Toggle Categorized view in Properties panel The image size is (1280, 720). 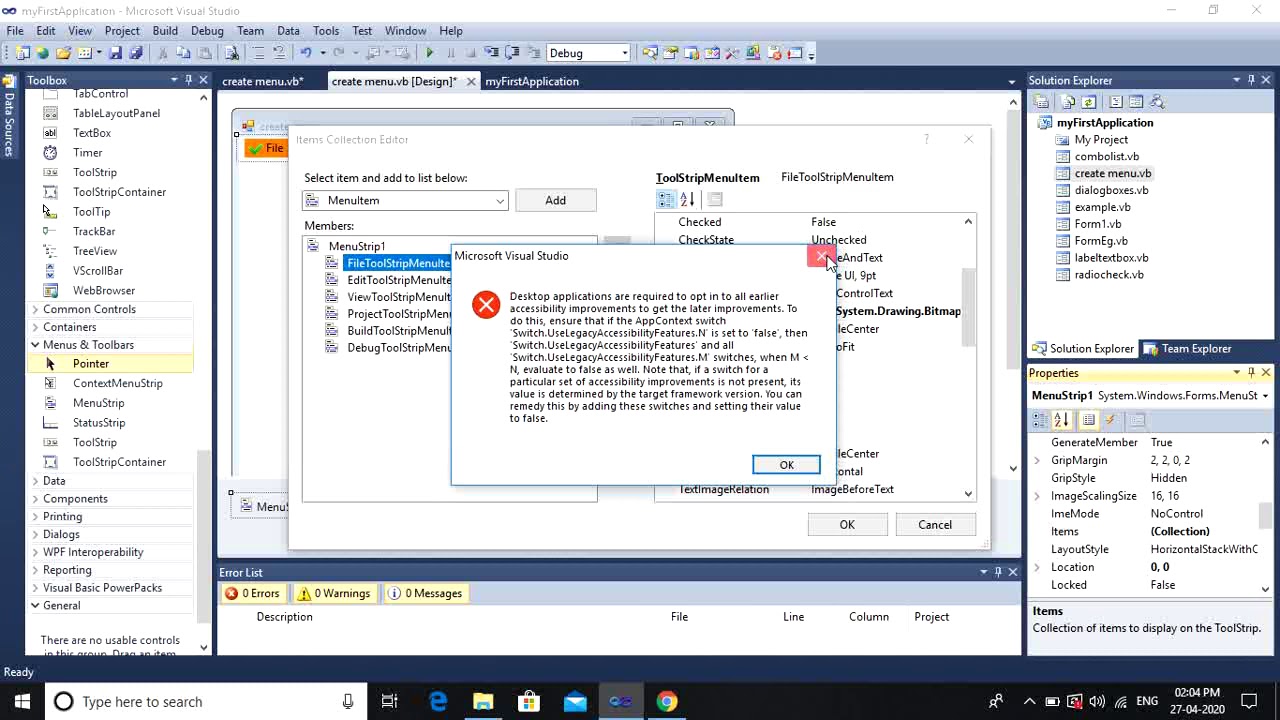pos(1041,420)
